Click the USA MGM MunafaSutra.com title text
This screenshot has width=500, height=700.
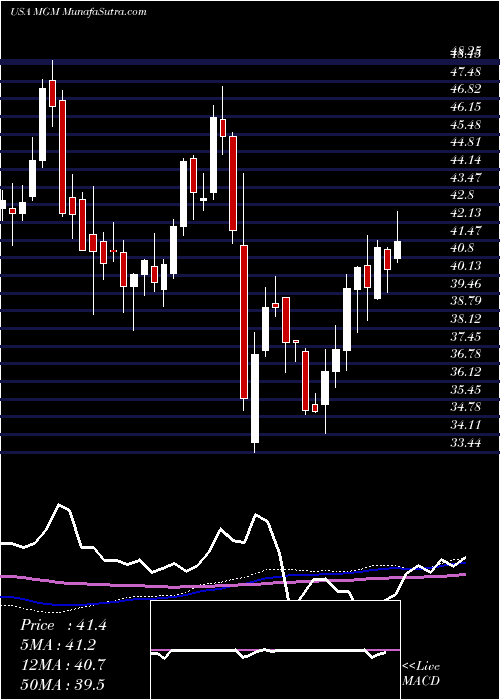(x=78, y=12)
